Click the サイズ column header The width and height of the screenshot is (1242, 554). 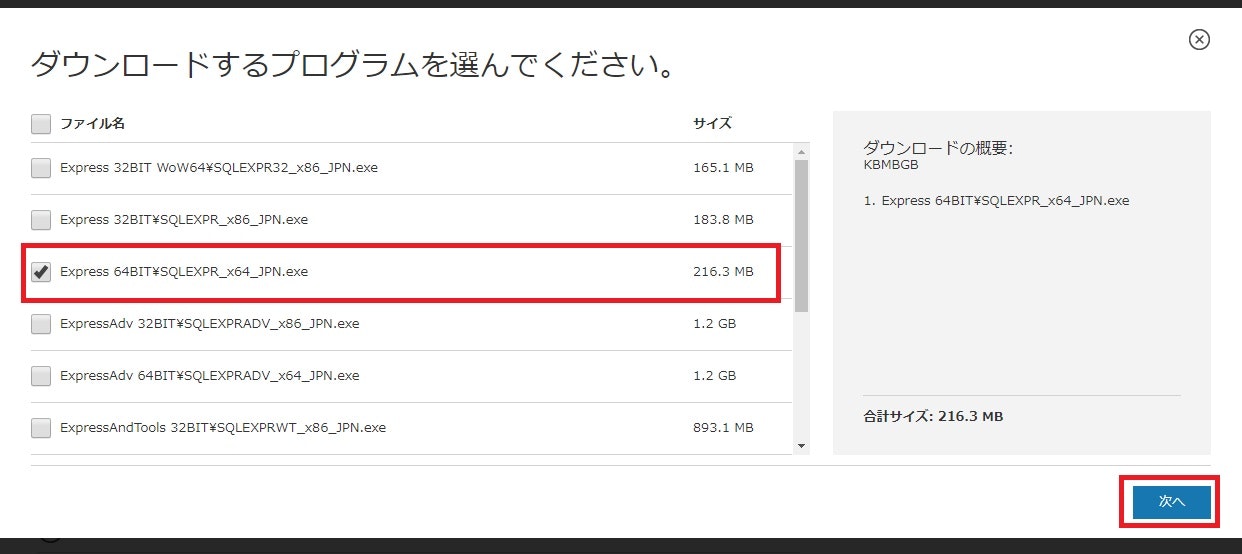[712, 124]
